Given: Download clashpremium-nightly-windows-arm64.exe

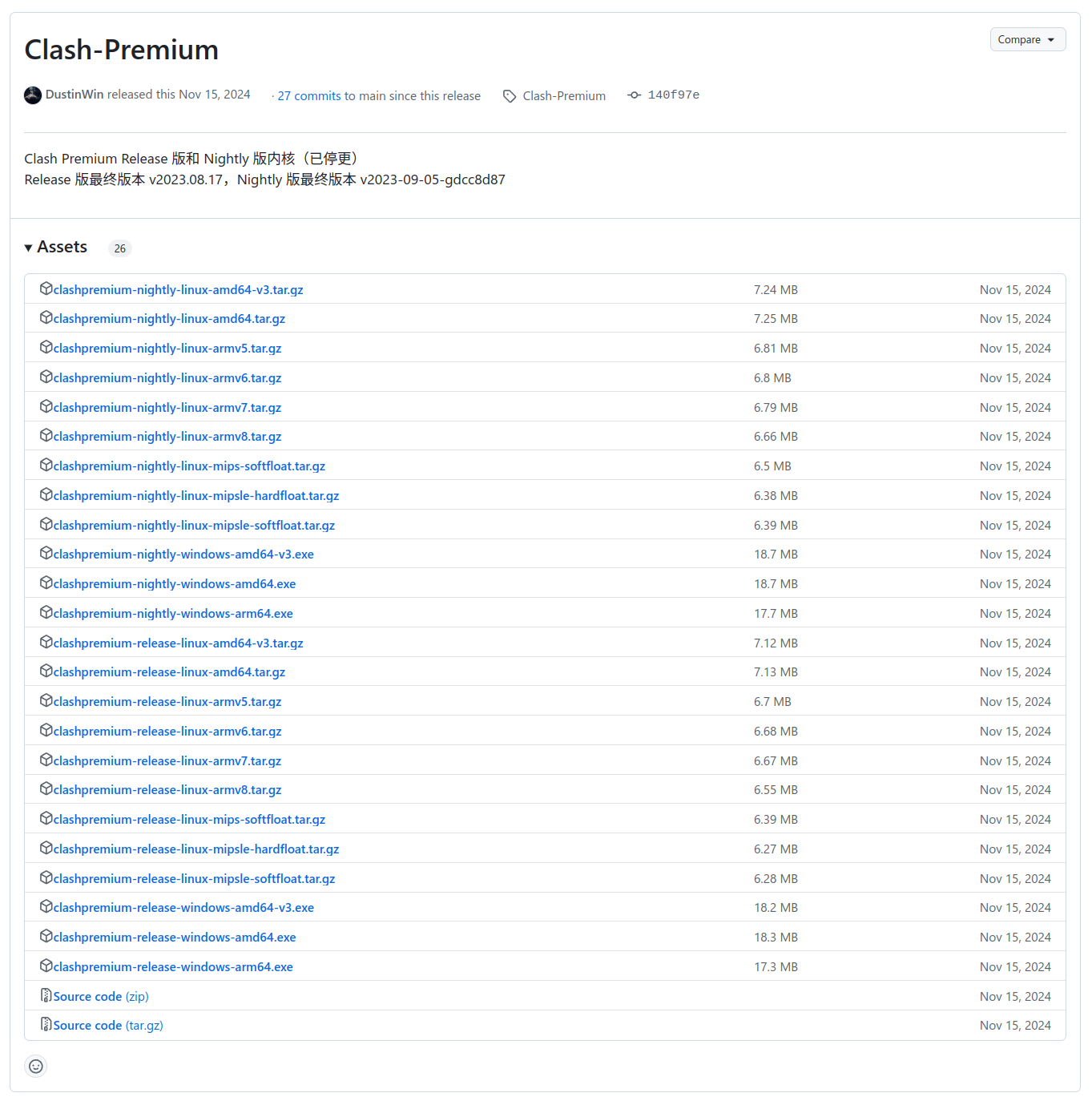Looking at the screenshot, I should [173, 613].
